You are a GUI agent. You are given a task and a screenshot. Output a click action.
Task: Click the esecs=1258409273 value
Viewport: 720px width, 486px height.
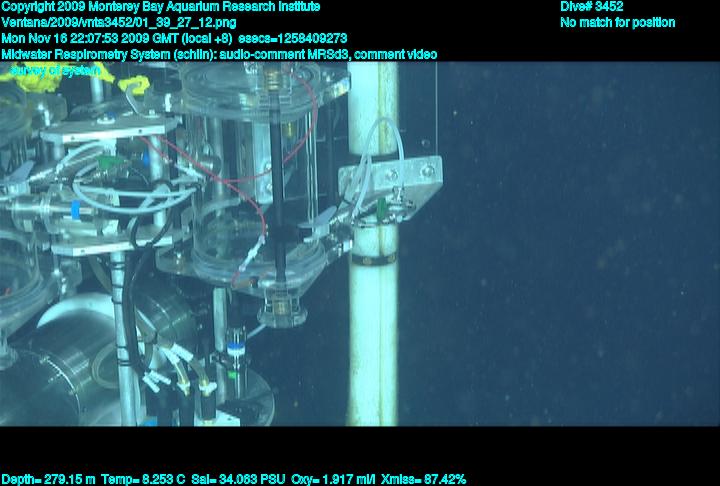click(293, 38)
